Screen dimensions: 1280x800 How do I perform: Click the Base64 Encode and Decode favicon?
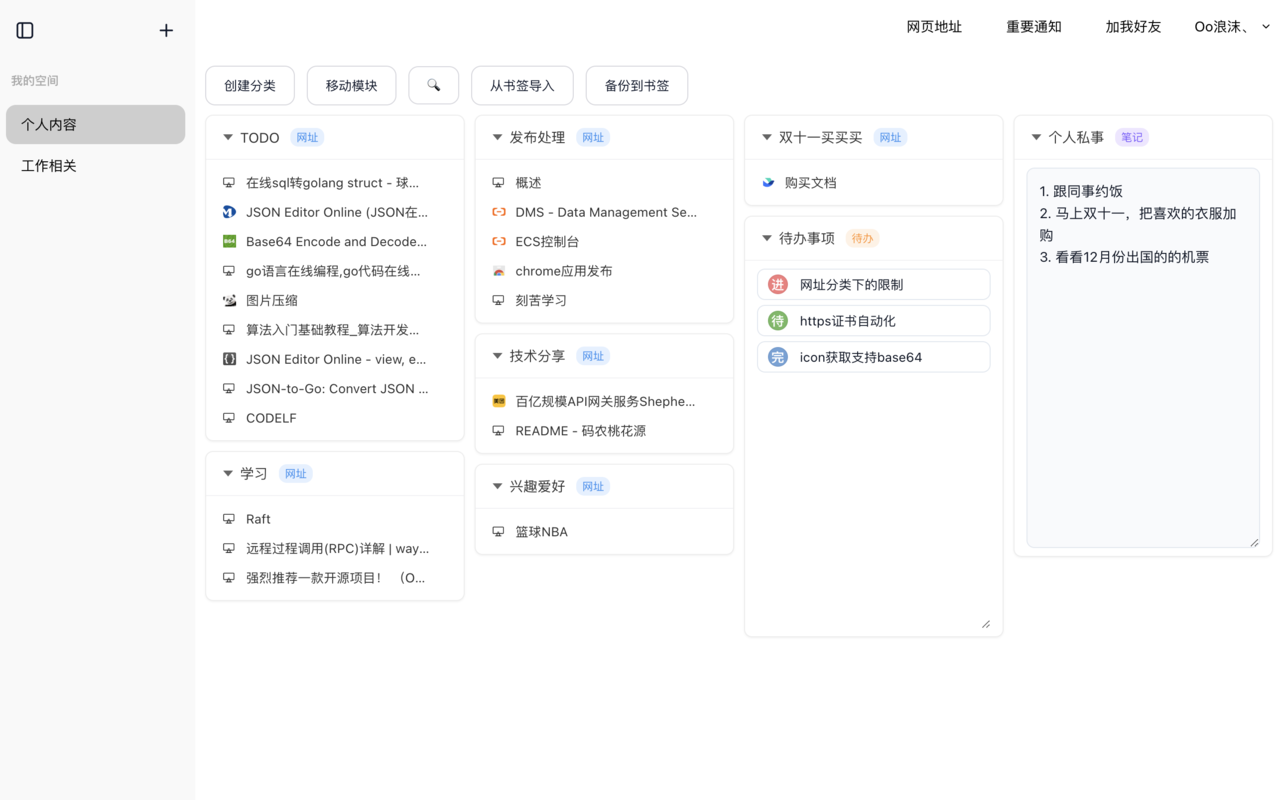(x=229, y=241)
